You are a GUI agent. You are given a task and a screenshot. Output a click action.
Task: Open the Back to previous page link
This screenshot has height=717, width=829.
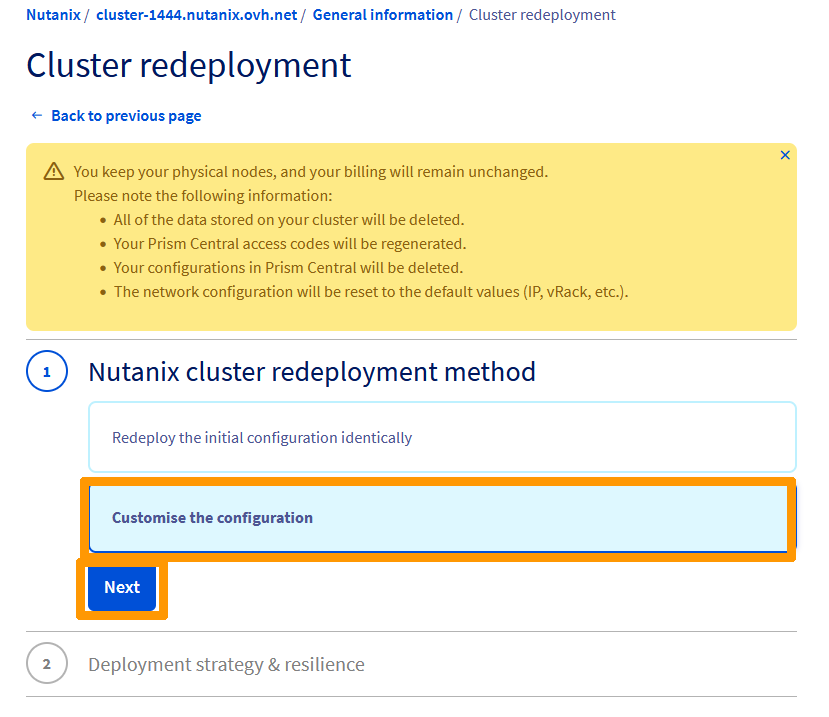(125, 115)
